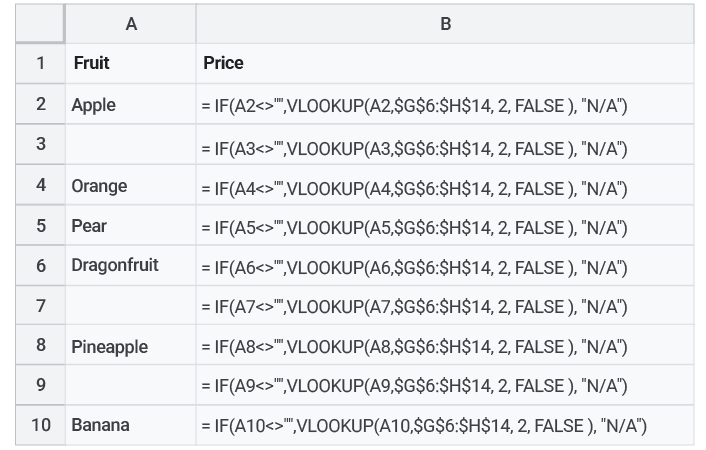Click the Fruit header cell

point(131,64)
